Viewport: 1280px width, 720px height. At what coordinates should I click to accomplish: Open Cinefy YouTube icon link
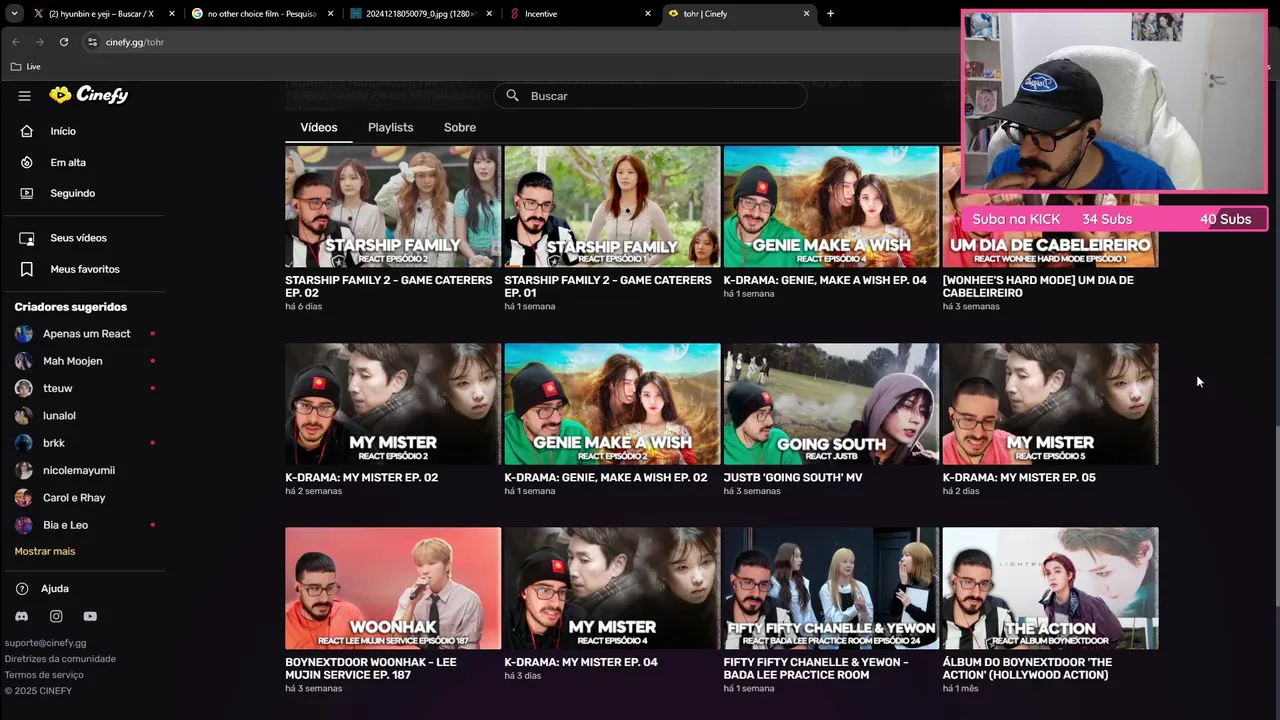click(90, 617)
